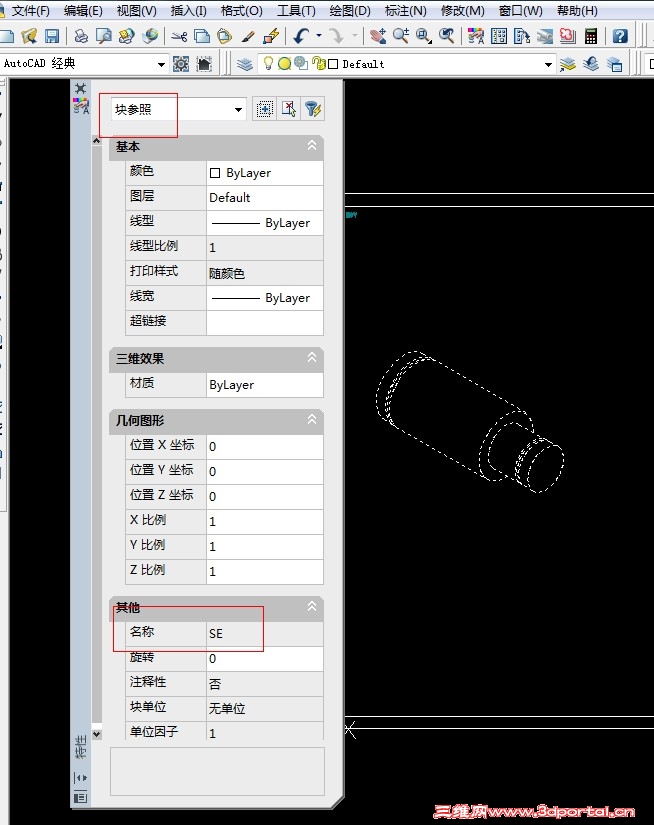Open the 编辑(E) menu
Viewport: 654px width, 825px height.
tap(83, 11)
